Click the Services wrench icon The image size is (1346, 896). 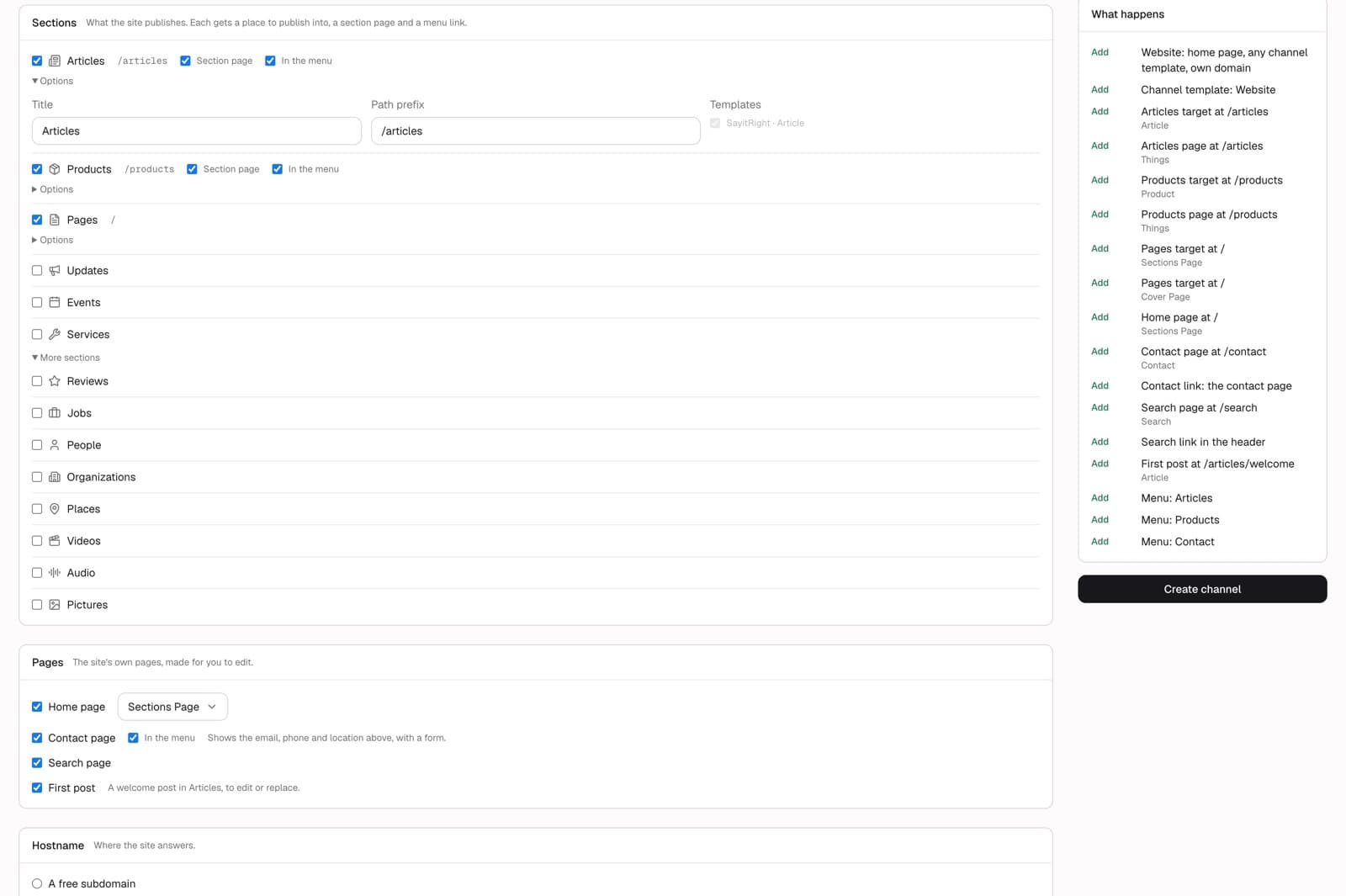coord(55,334)
